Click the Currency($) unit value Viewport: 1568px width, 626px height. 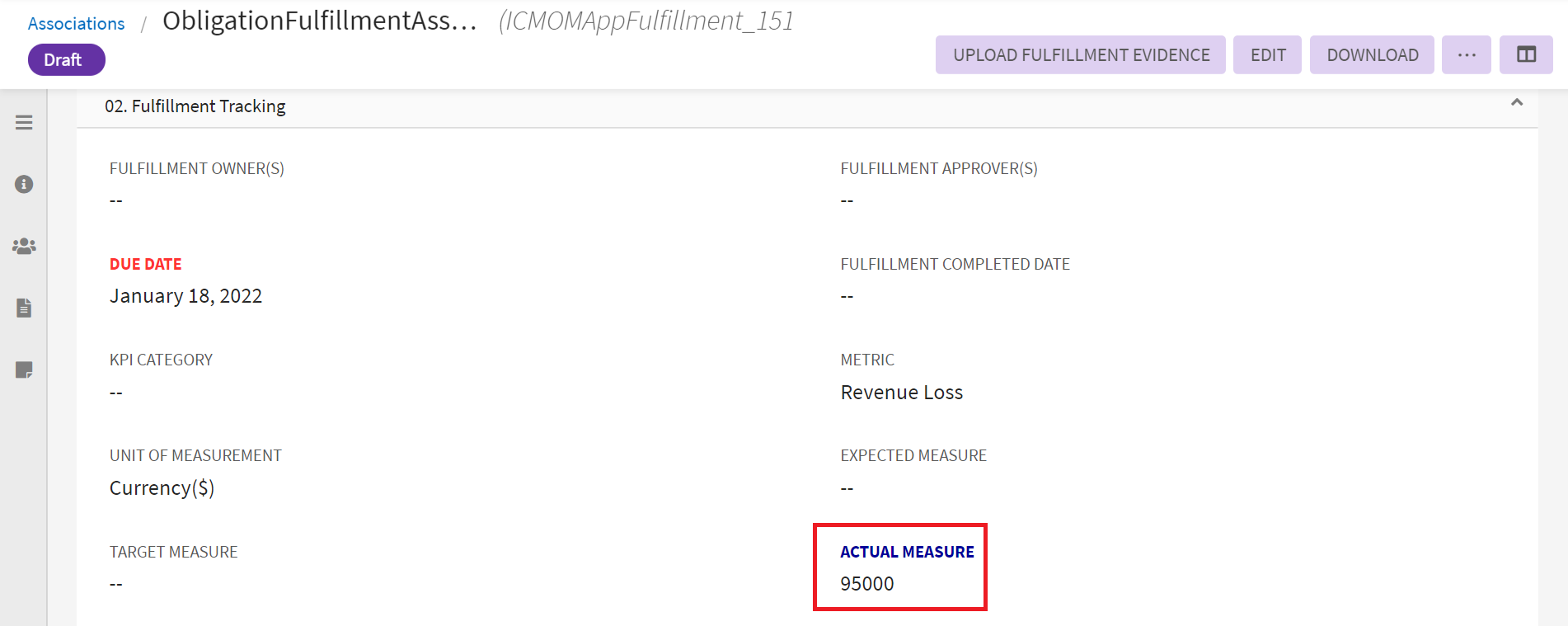162,488
